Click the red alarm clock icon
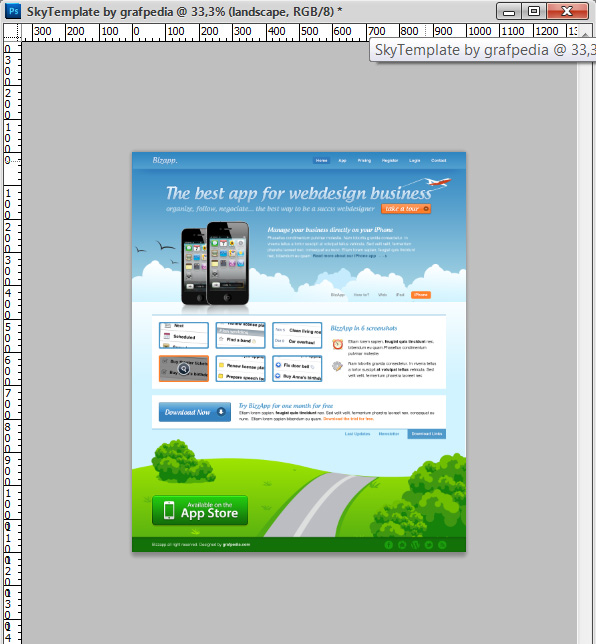The image size is (596, 644). tap(338, 344)
